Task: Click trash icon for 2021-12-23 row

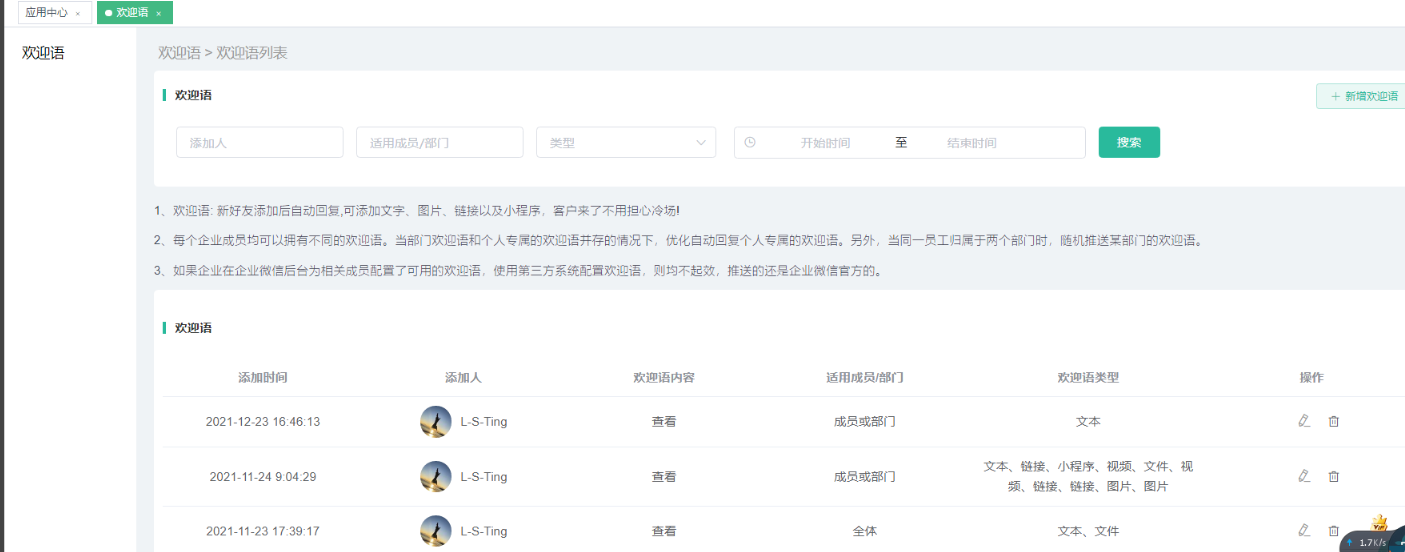Action: (1333, 421)
